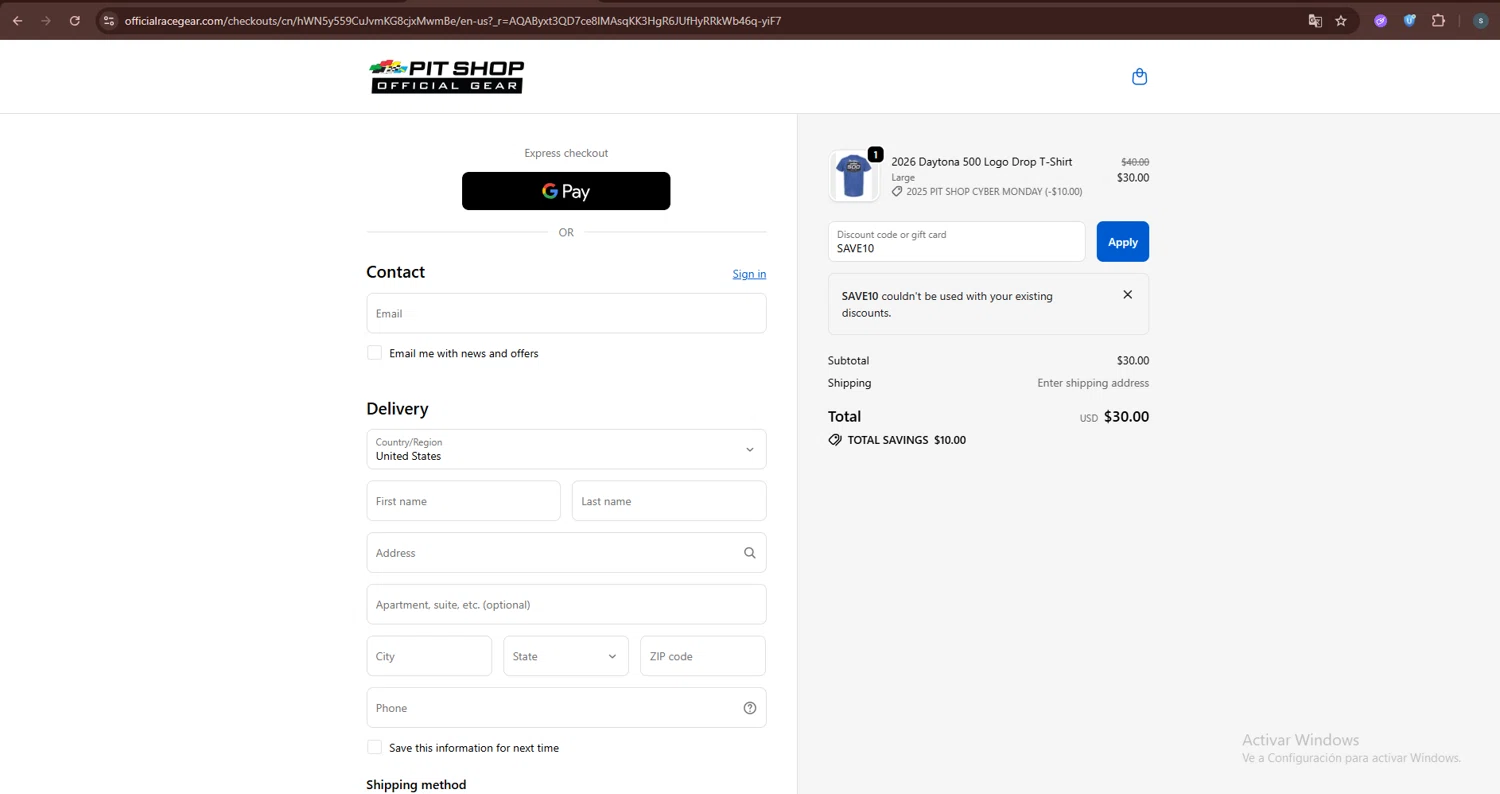Open the purple extension icon
The width and height of the screenshot is (1500, 794).
coord(1381,20)
